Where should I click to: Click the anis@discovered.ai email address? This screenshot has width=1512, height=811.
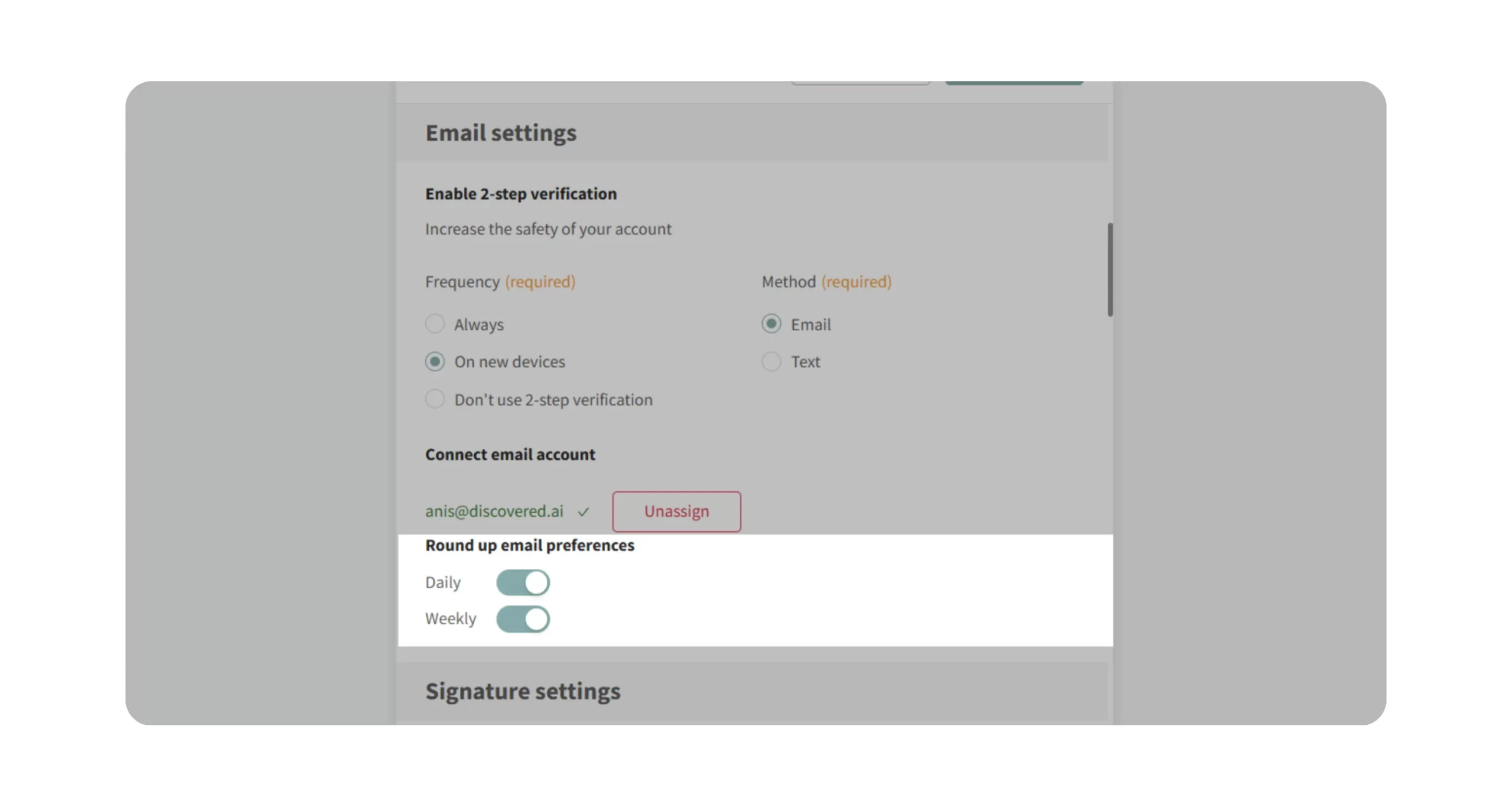coord(494,512)
